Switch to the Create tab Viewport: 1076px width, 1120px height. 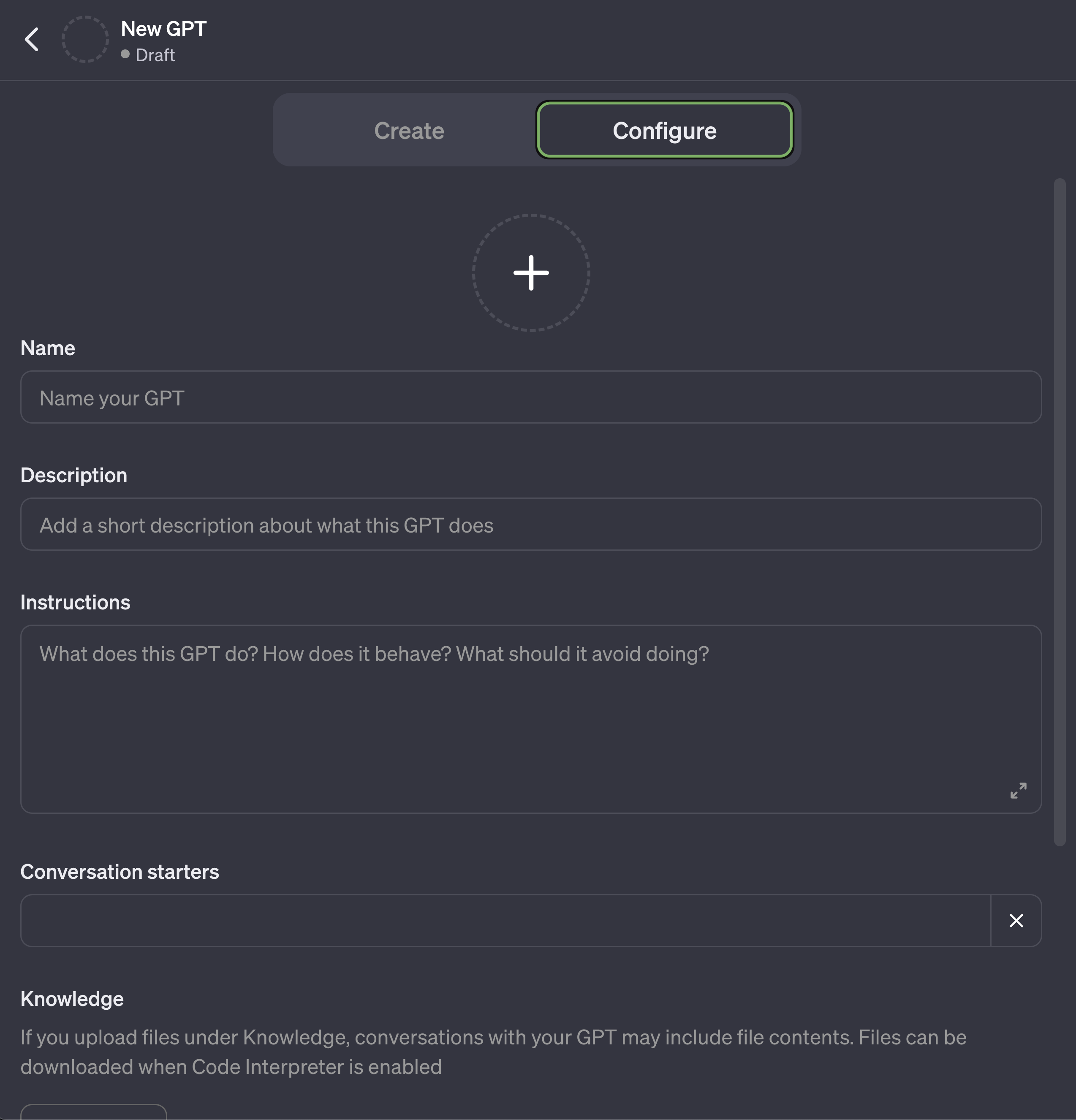(409, 130)
